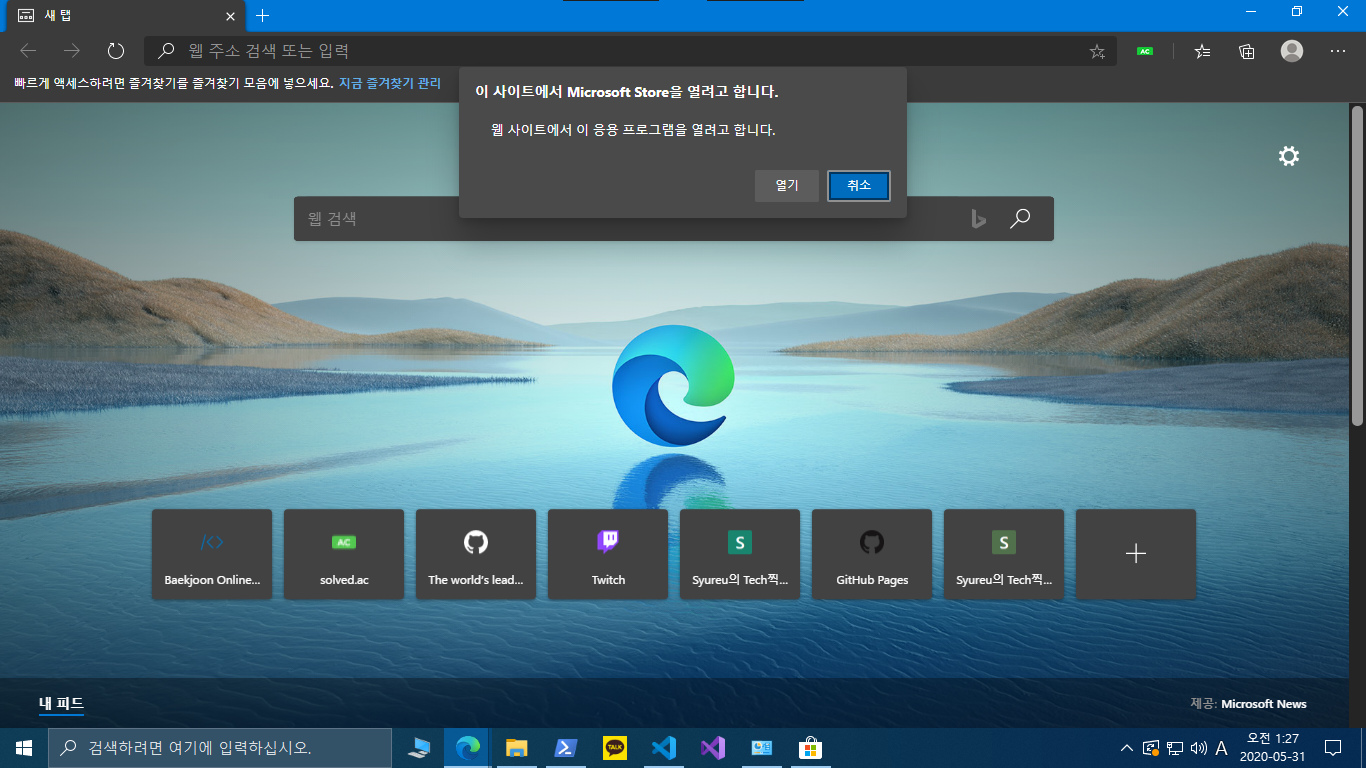Screen dimensions: 1366x768
Task: Click the magnifier search icon in web search
Action: point(1020,218)
